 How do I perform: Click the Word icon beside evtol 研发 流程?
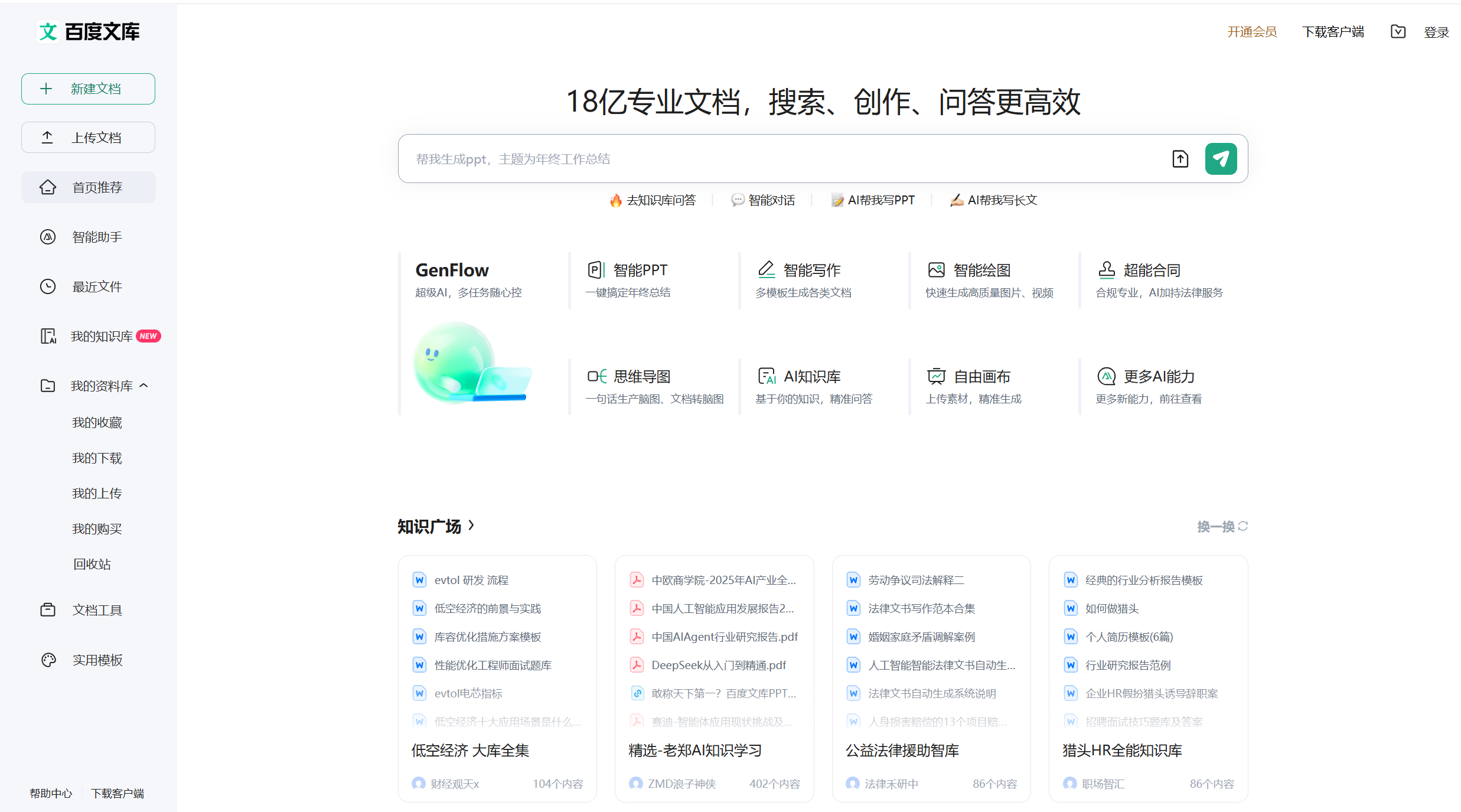[419, 580]
